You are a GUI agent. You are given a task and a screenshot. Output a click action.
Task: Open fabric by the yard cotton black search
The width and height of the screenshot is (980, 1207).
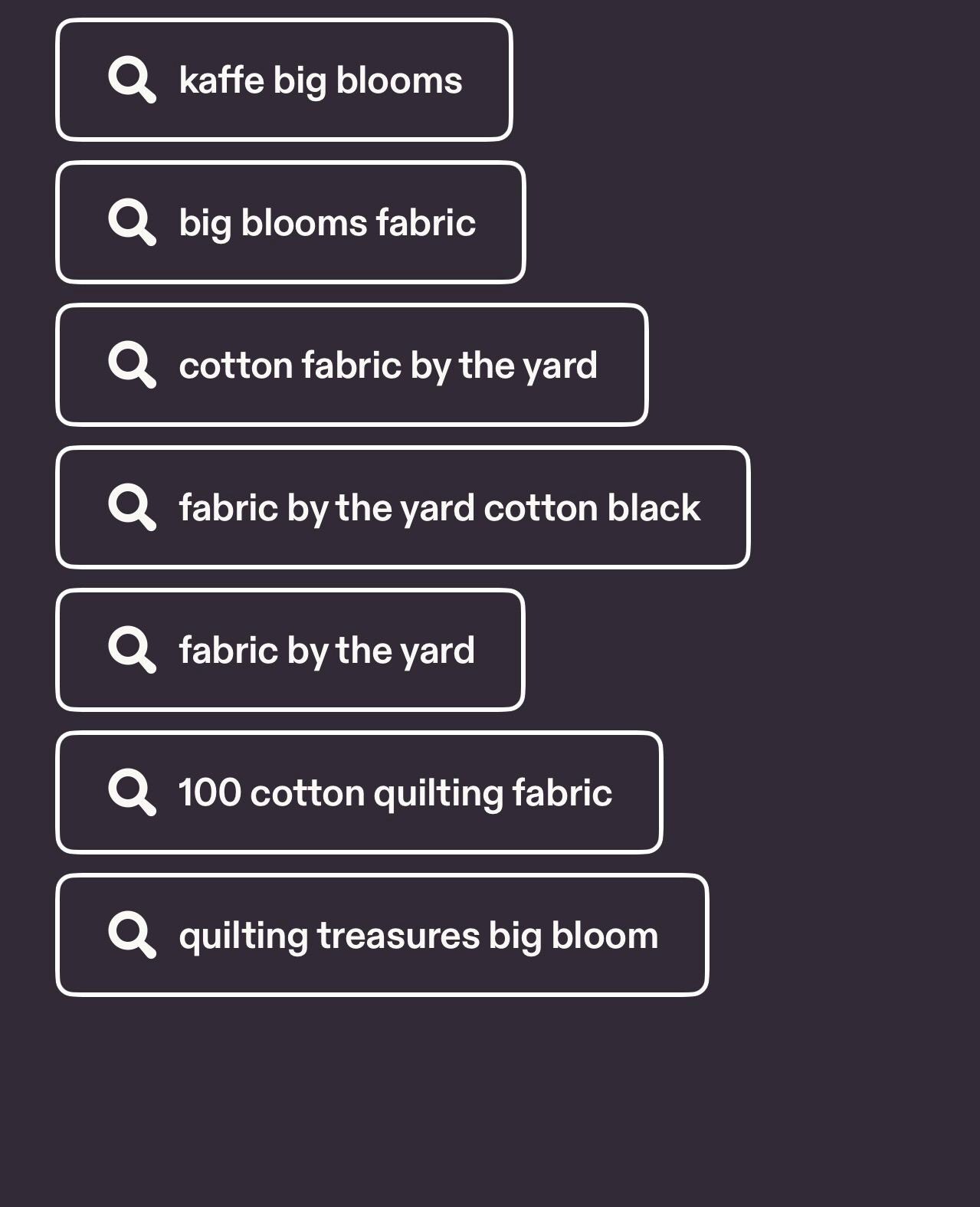pos(403,507)
